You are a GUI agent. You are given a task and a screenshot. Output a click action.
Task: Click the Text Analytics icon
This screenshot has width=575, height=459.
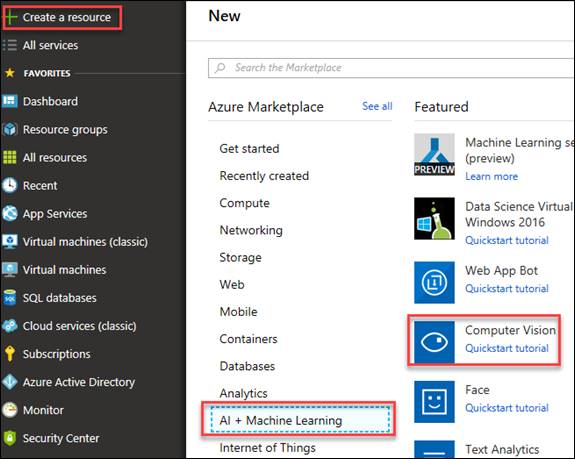(434, 449)
